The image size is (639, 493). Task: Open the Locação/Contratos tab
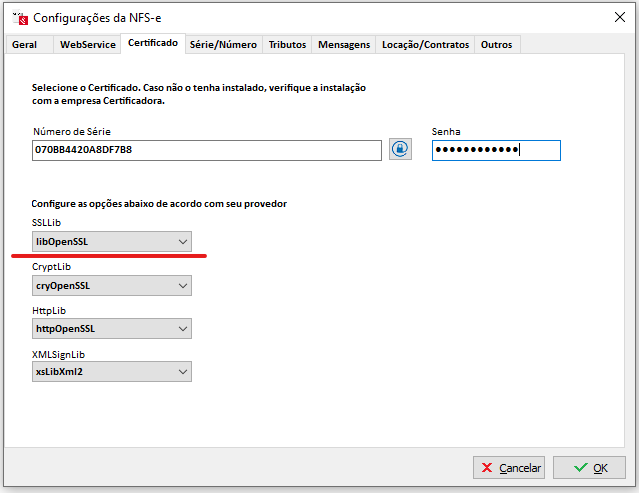tap(425, 45)
